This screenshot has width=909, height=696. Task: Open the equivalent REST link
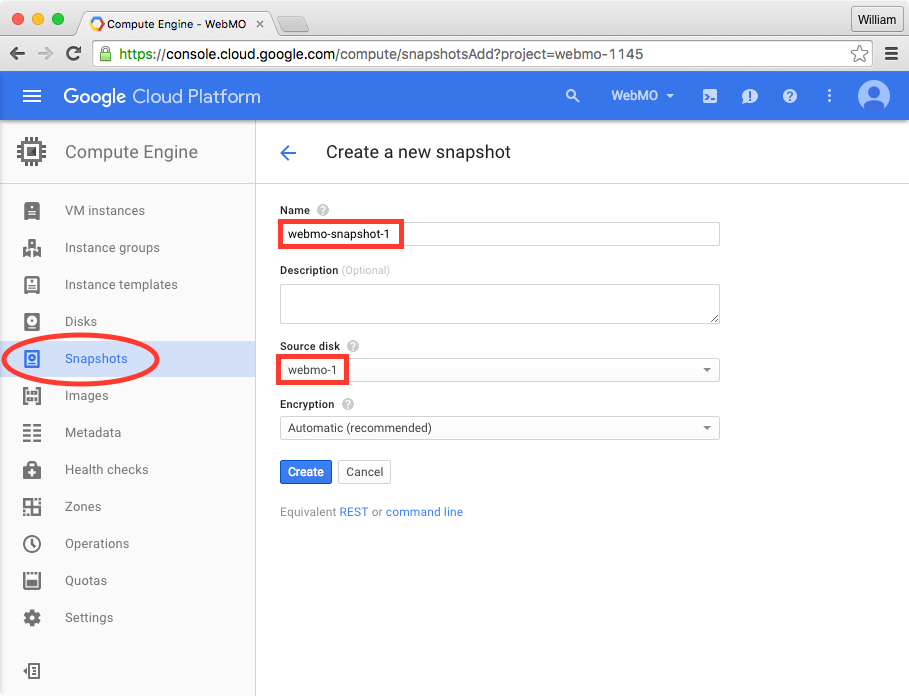354,512
